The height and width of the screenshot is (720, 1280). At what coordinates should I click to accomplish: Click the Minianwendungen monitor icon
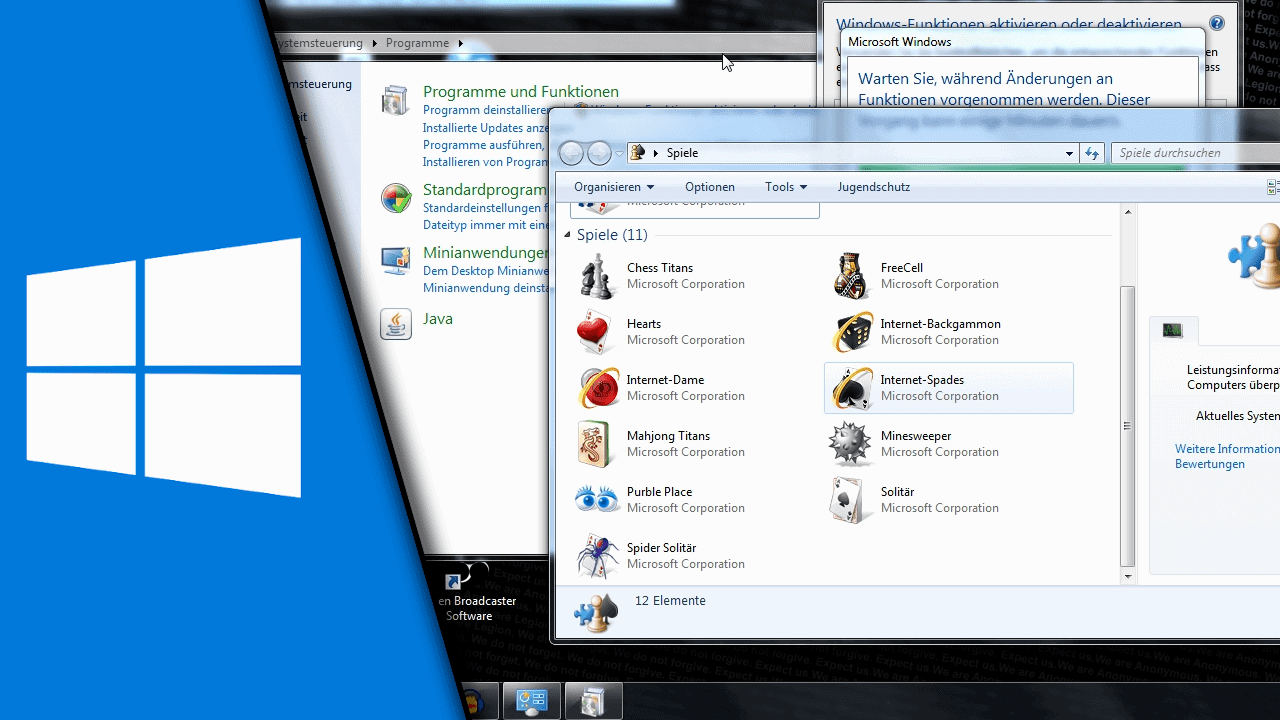[396, 261]
